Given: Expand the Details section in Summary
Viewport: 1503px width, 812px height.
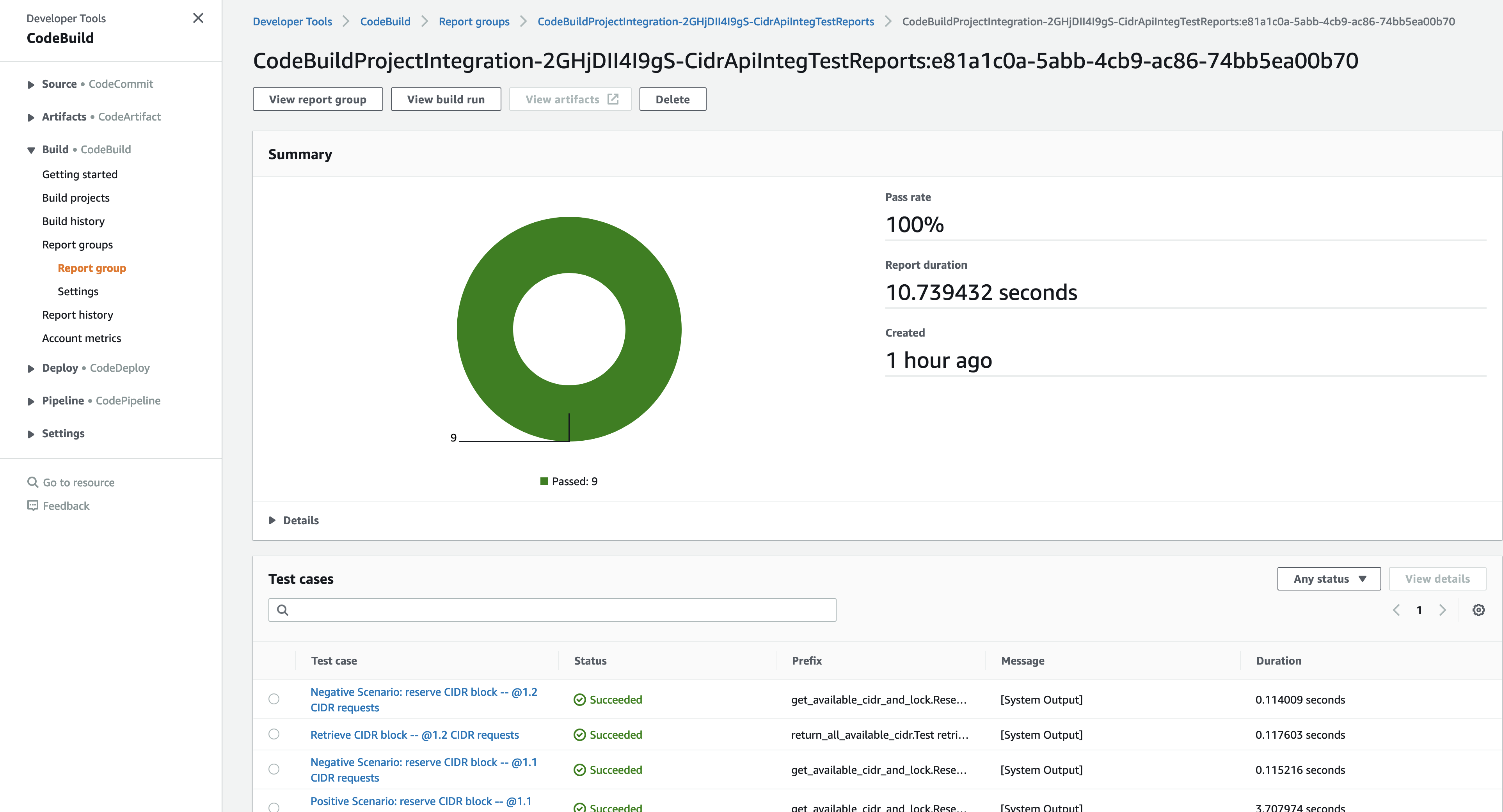Looking at the screenshot, I should pos(294,520).
